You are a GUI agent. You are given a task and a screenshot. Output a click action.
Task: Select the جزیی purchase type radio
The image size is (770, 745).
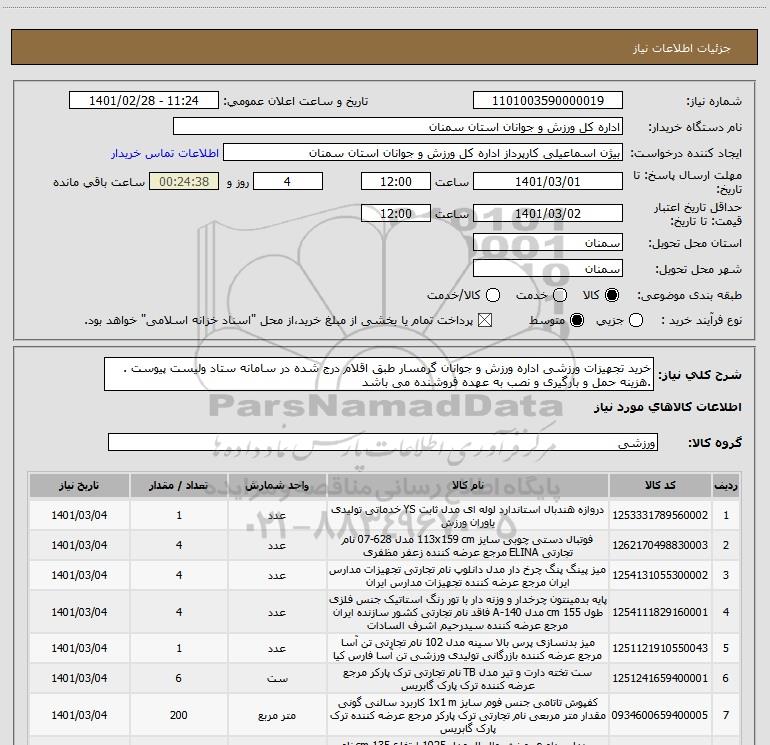(636, 320)
